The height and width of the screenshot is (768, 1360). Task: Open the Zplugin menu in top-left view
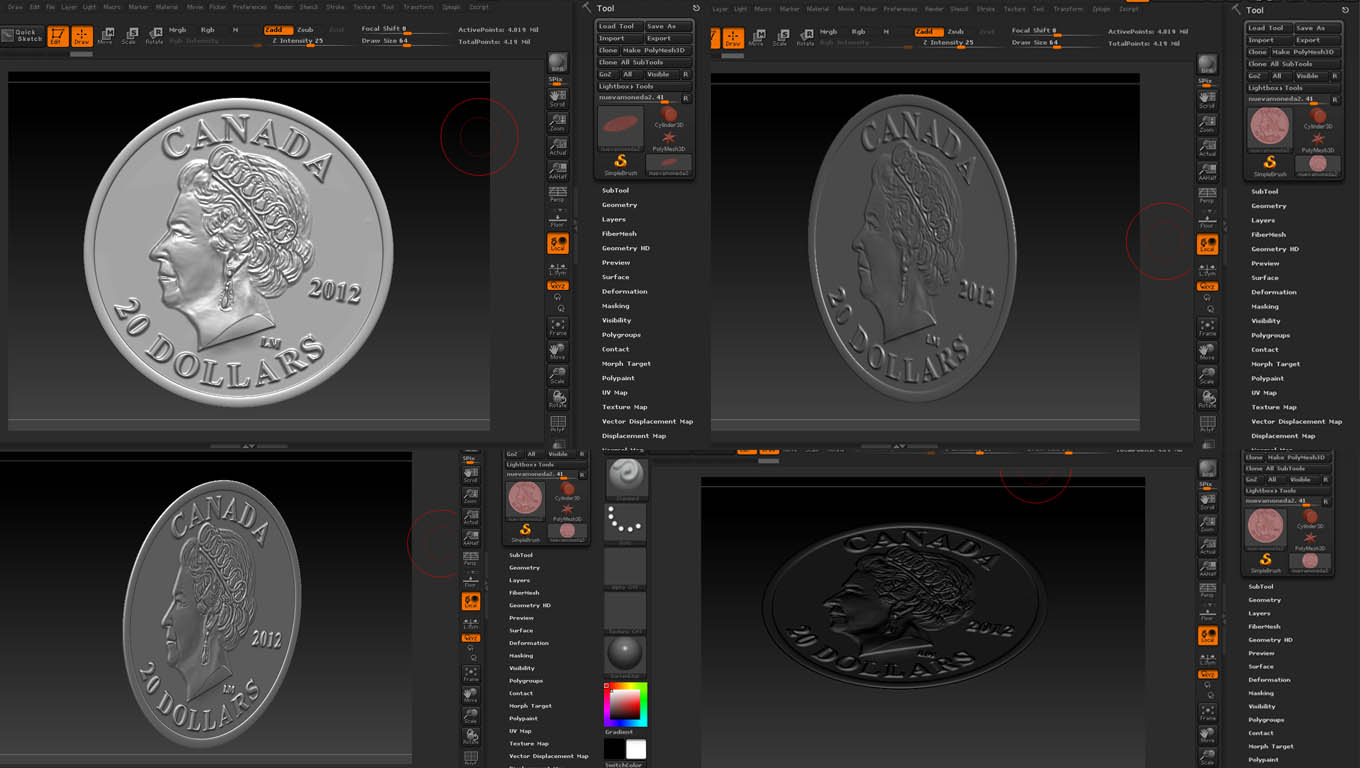coord(451,7)
